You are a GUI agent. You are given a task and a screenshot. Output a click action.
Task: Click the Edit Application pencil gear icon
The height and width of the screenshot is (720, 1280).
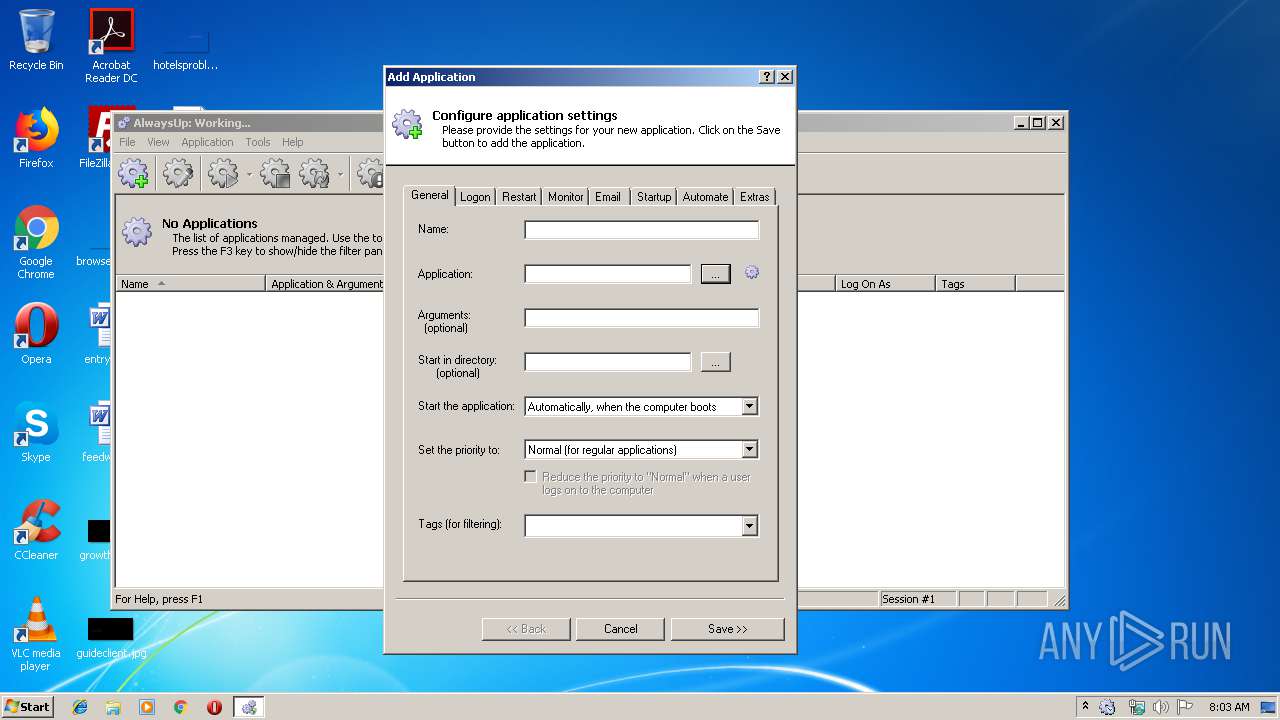tap(177, 174)
